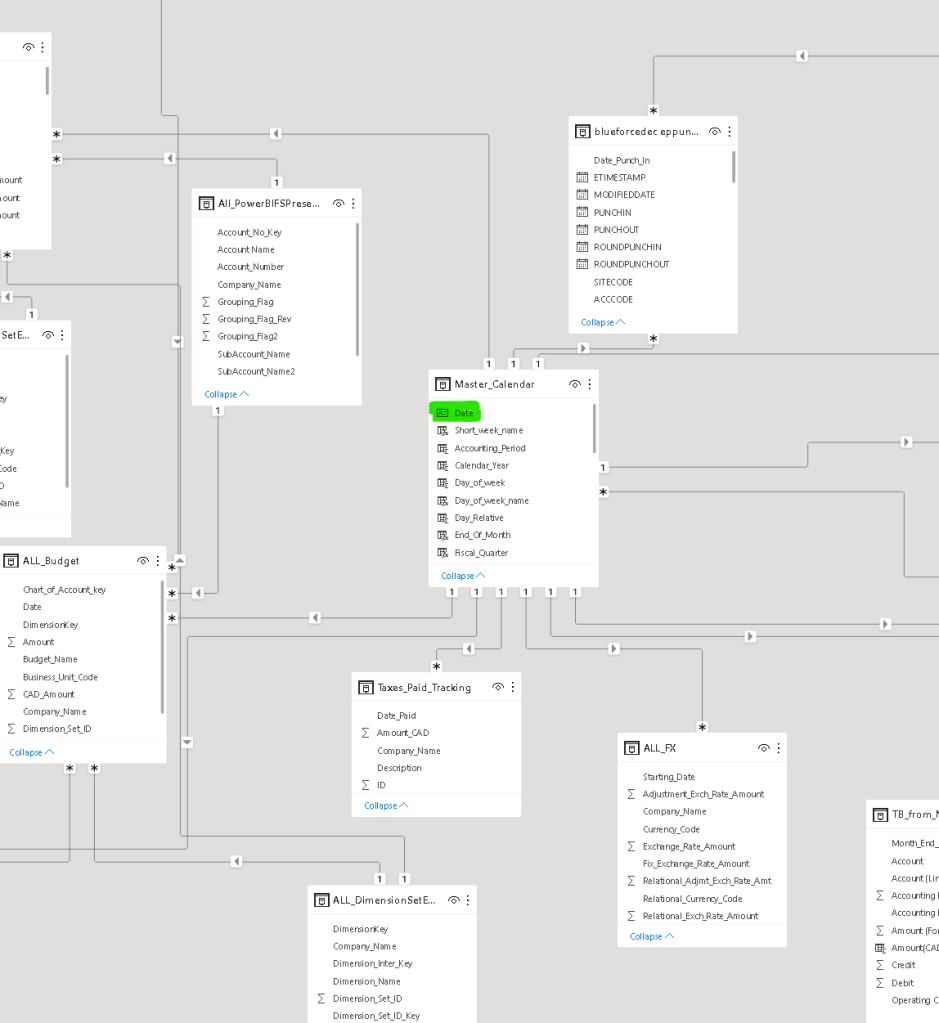Open more options for ALL_DimensionSet table
This screenshot has width=939, height=1023.
tap(468, 900)
